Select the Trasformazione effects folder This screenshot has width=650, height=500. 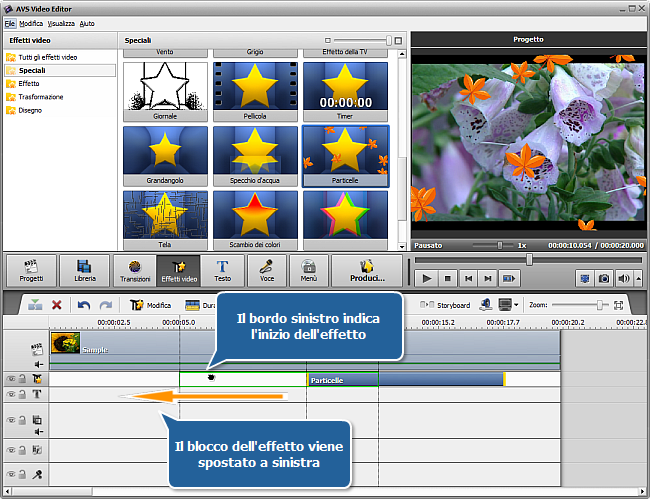coord(41,97)
